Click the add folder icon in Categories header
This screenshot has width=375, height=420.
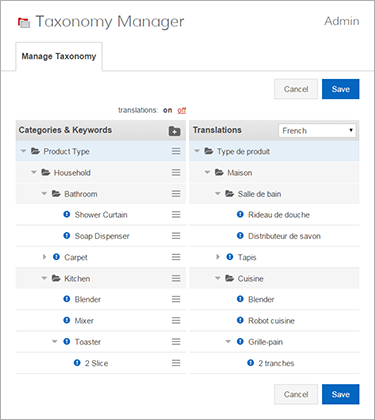pyautogui.click(x=174, y=131)
